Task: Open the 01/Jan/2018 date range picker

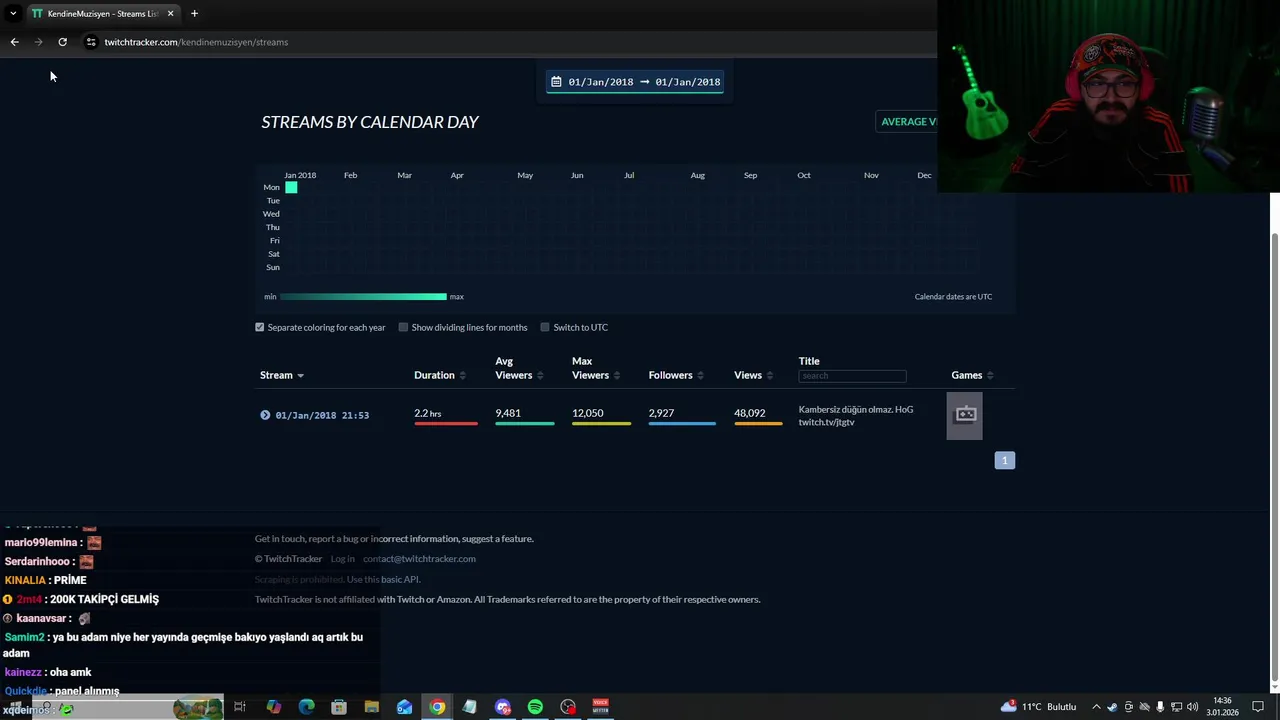Action: [635, 82]
